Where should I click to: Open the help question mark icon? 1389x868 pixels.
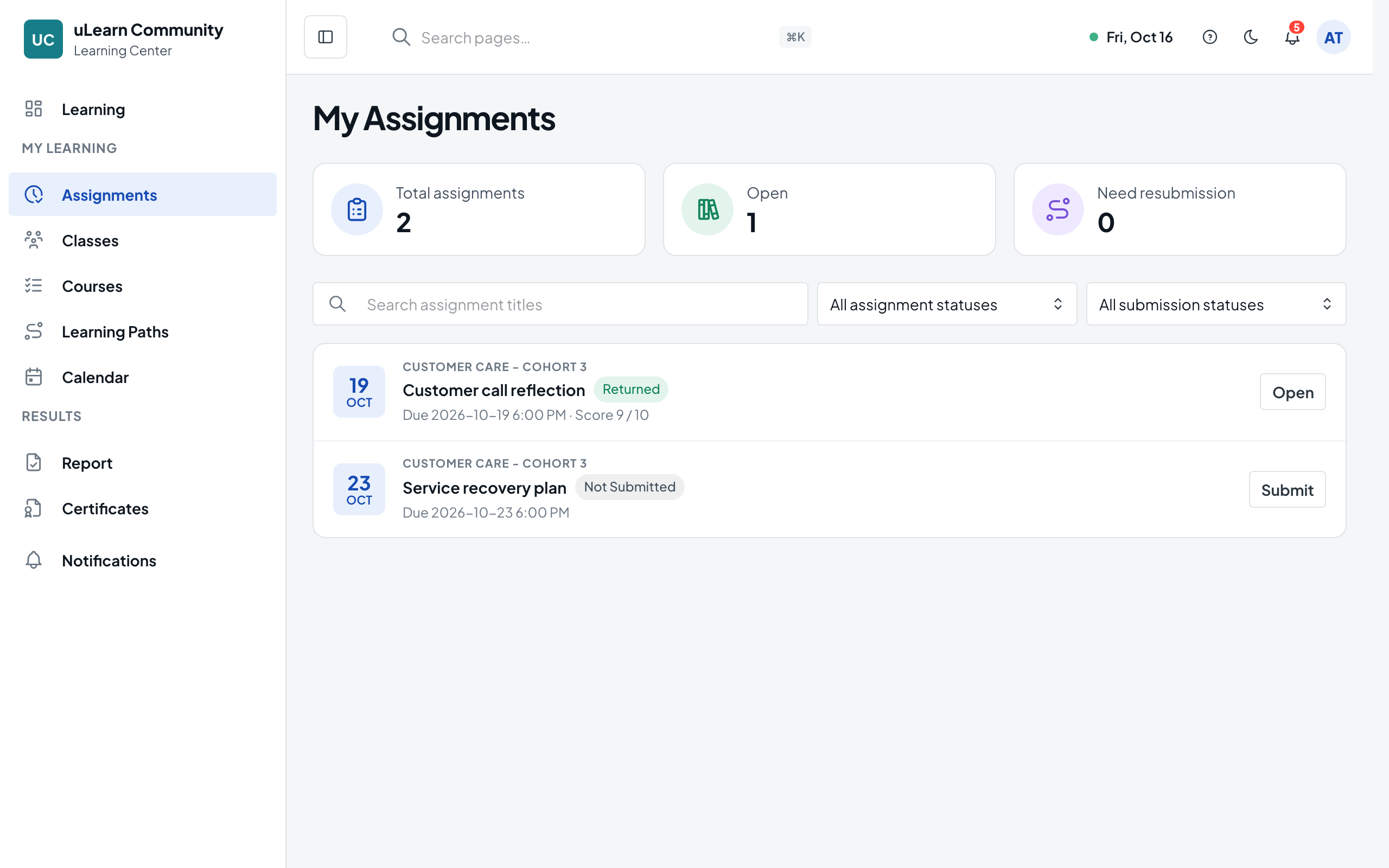pos(1209,37)
